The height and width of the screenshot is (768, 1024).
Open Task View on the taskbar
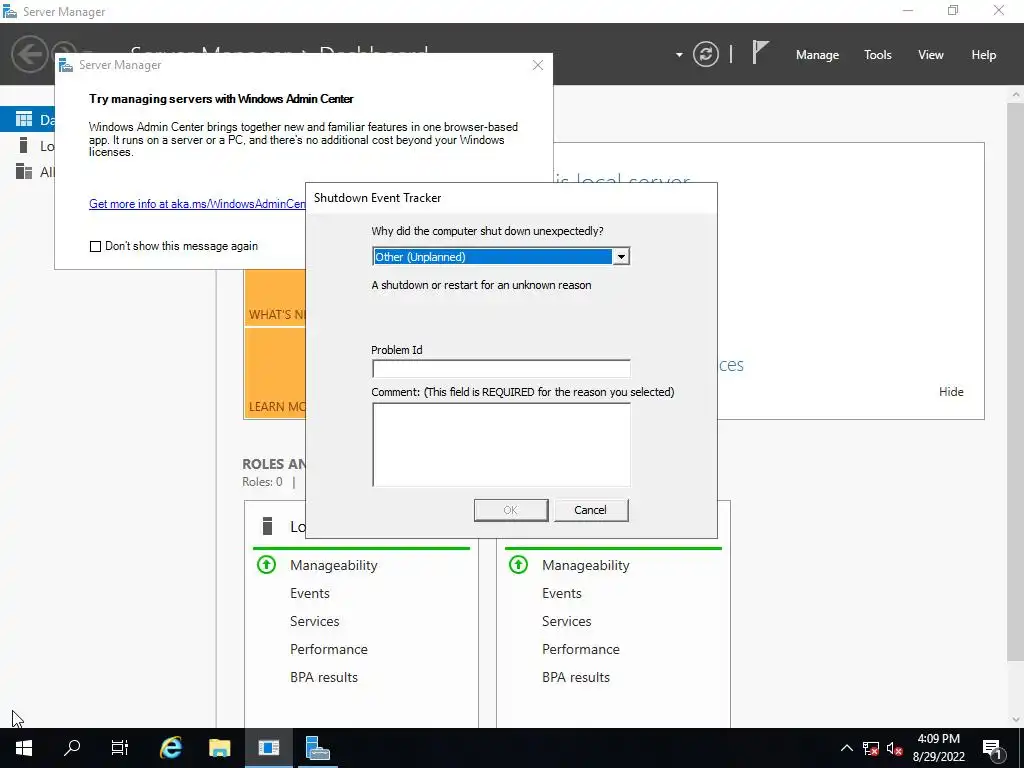[120, 748]
